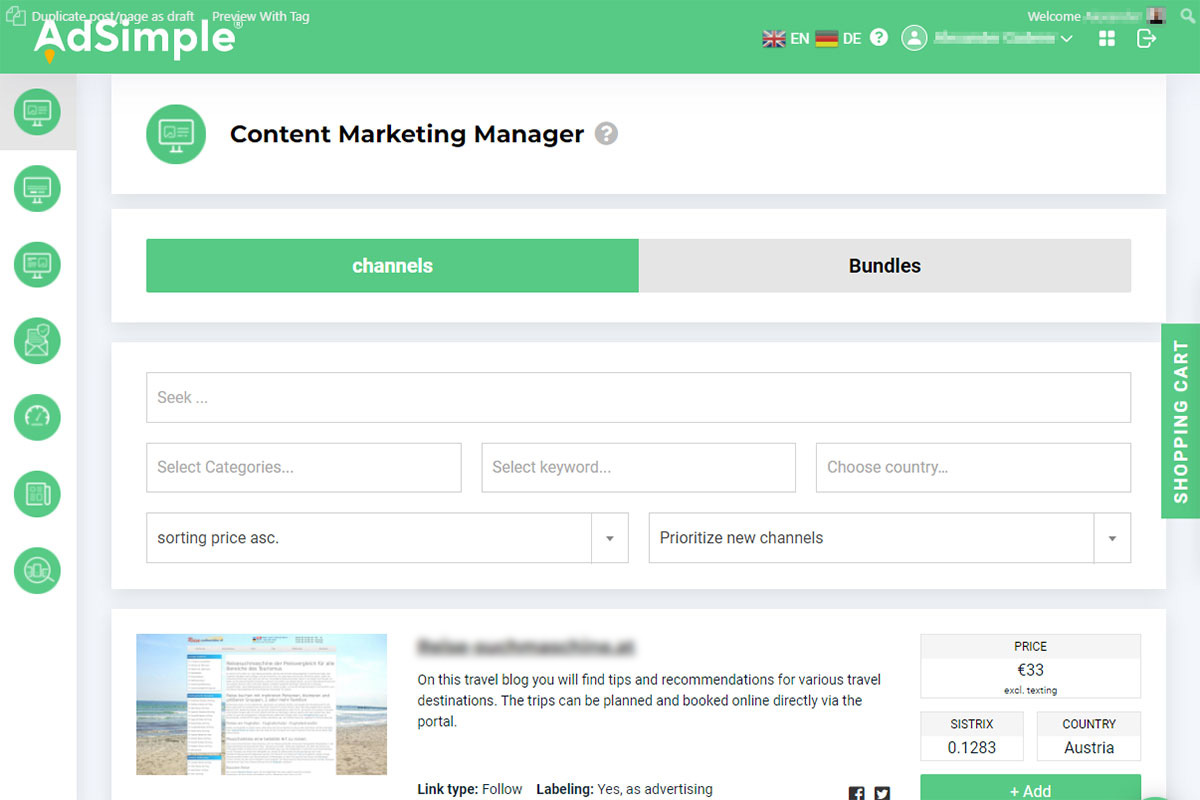Switch language to English

tap(786, 39)
